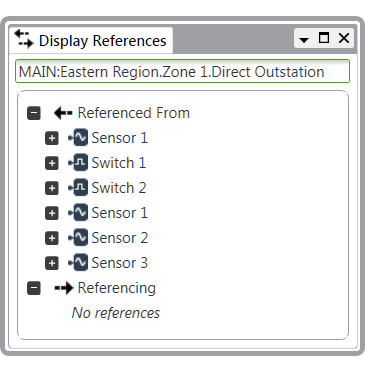Screen dimensions: 365x374
Task: Click the Direct Outstation path input field
Action: [182, 71]
